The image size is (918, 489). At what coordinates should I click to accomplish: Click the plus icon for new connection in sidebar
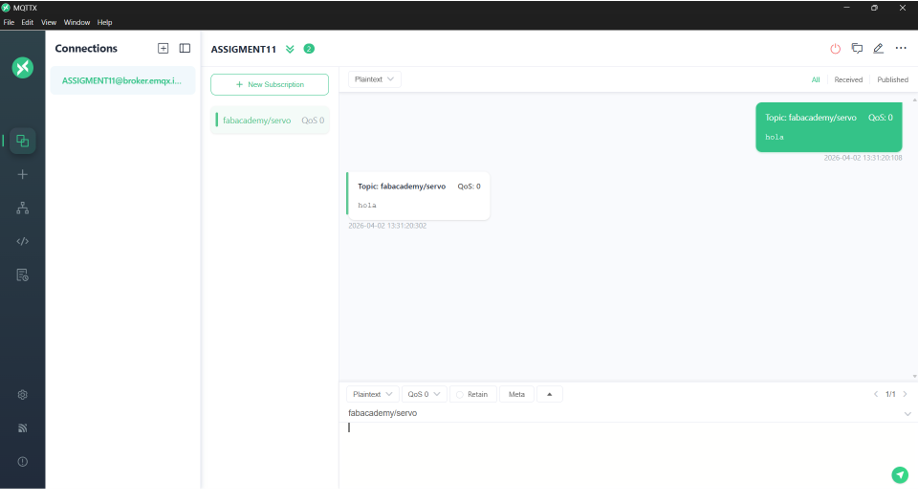[x=22, y=175]
